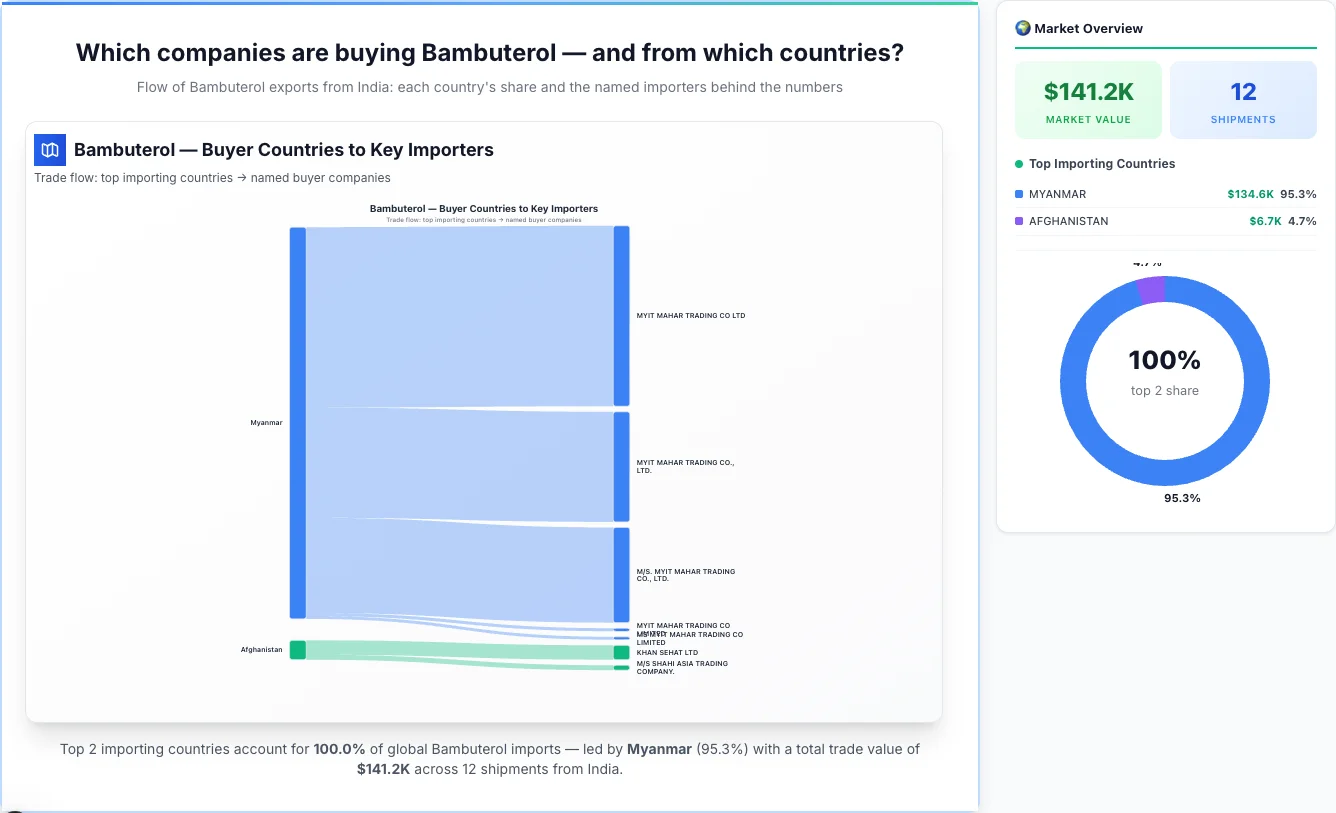Click the MYIT MAHAR TRADING CO LTD node

(622, 315)
